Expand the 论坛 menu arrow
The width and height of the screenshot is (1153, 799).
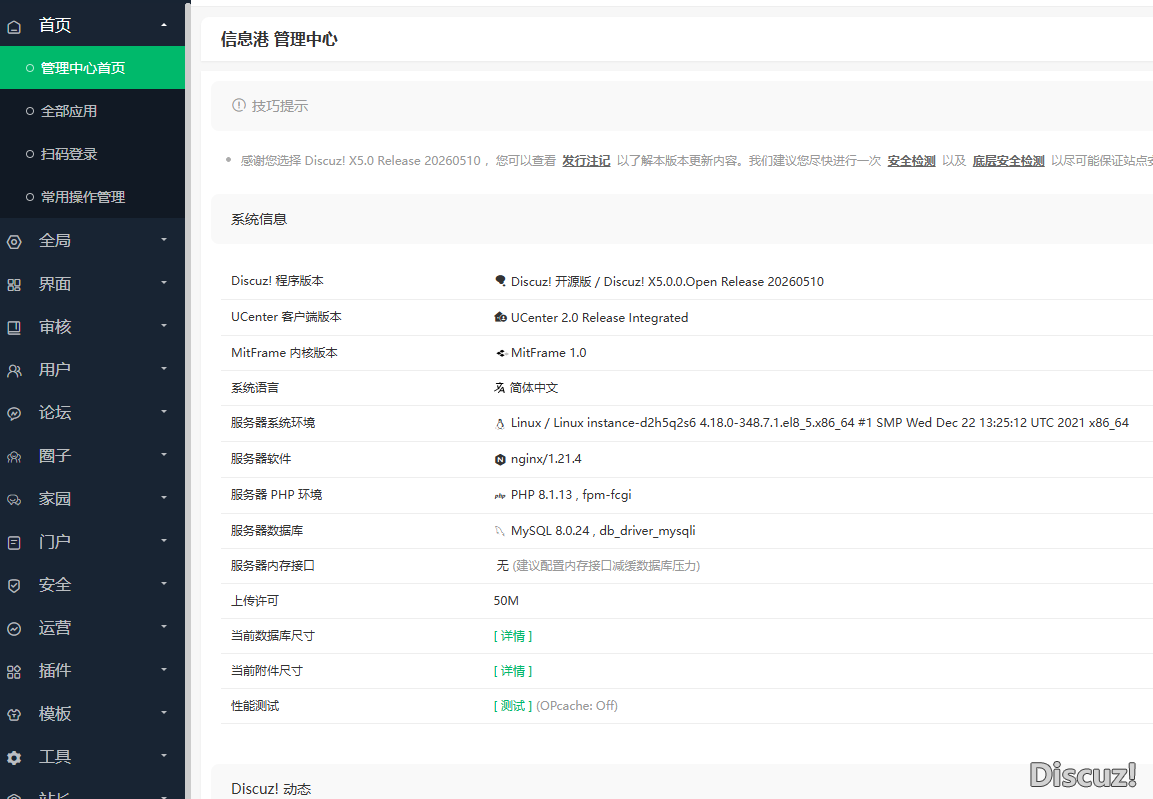point(164,412)
